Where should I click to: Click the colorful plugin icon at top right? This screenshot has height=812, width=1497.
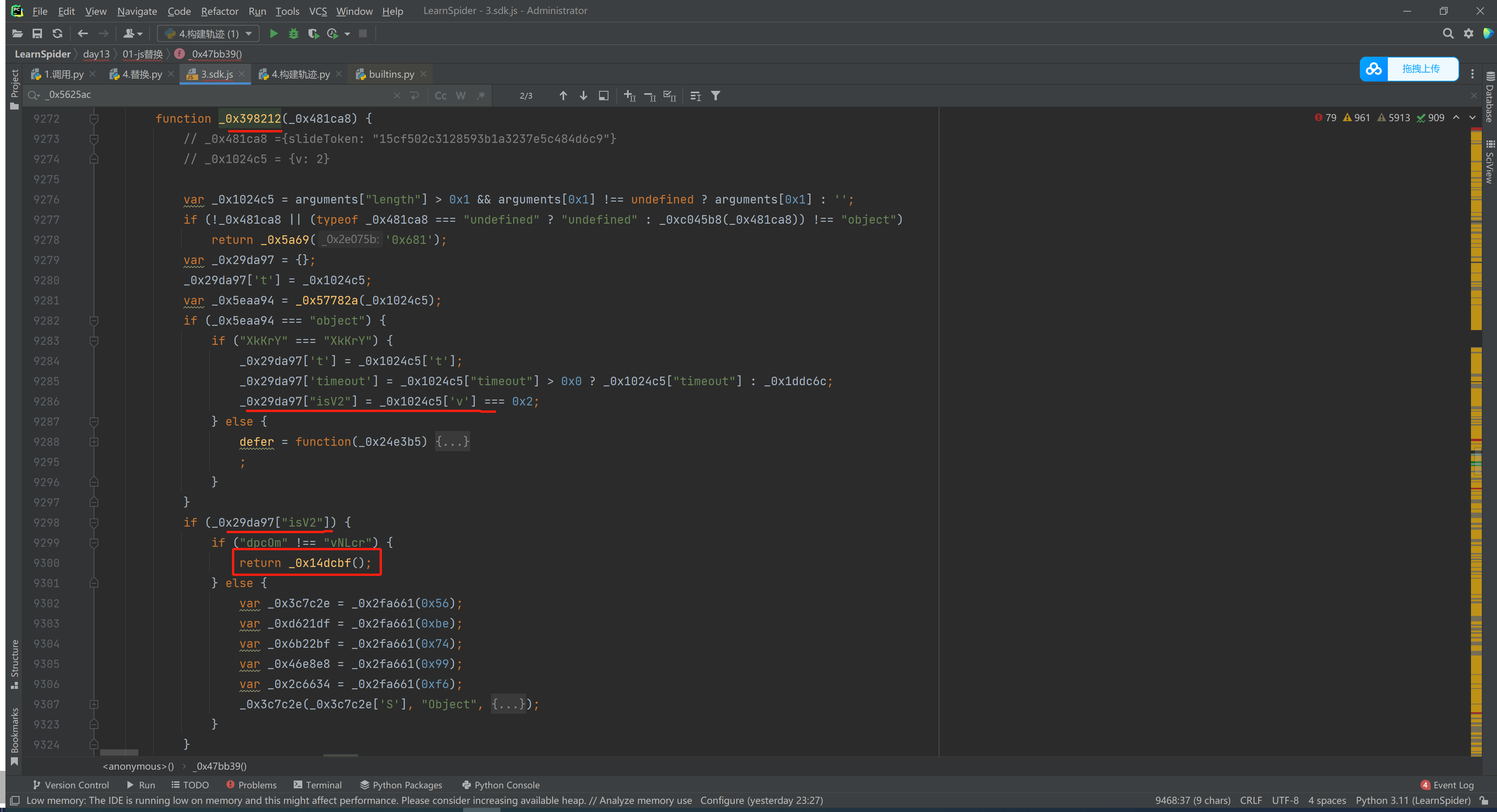tap(1488, 34)
